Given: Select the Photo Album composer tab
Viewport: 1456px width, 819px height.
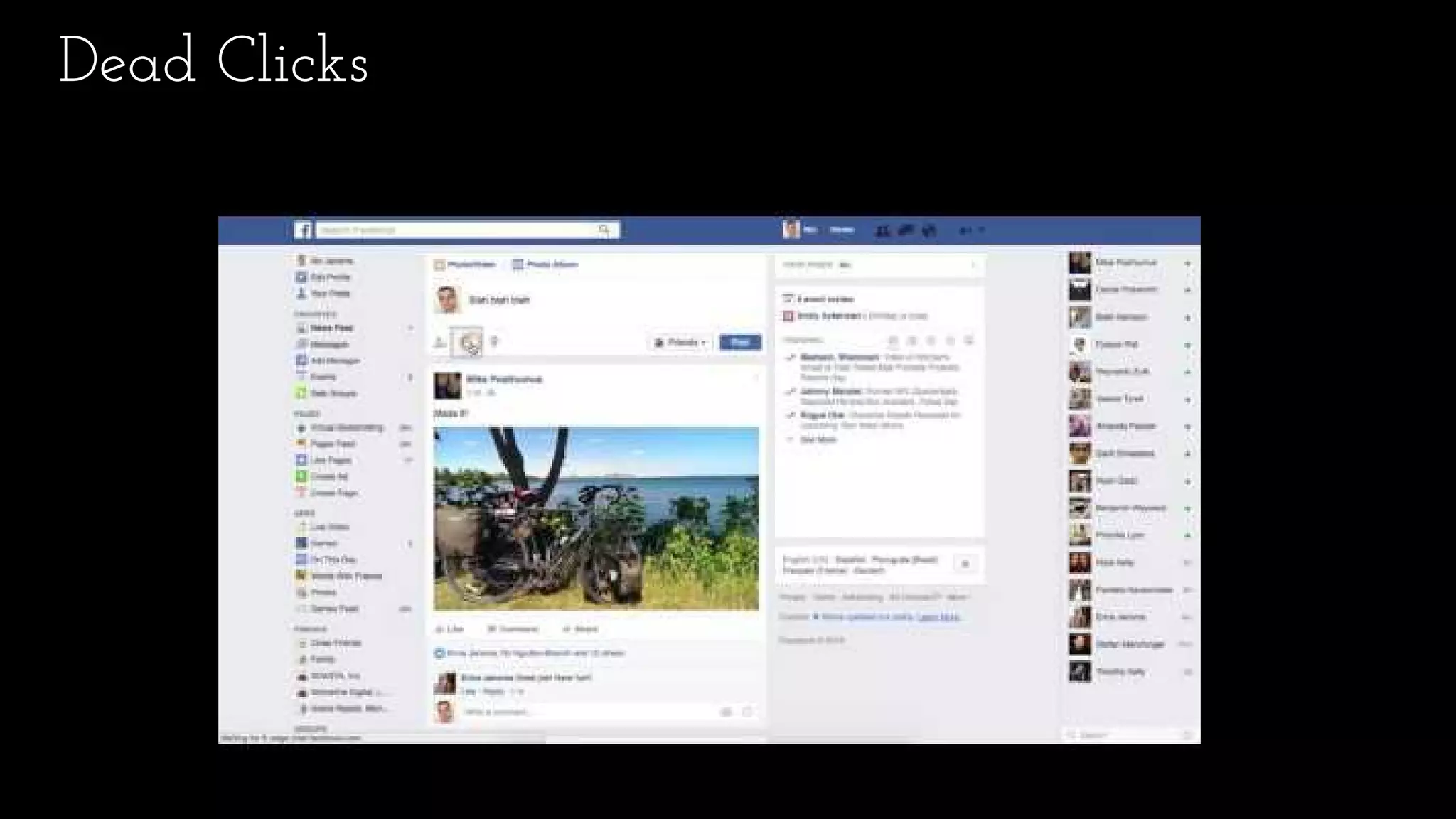Looking at the screenshot, I should 545,264.
